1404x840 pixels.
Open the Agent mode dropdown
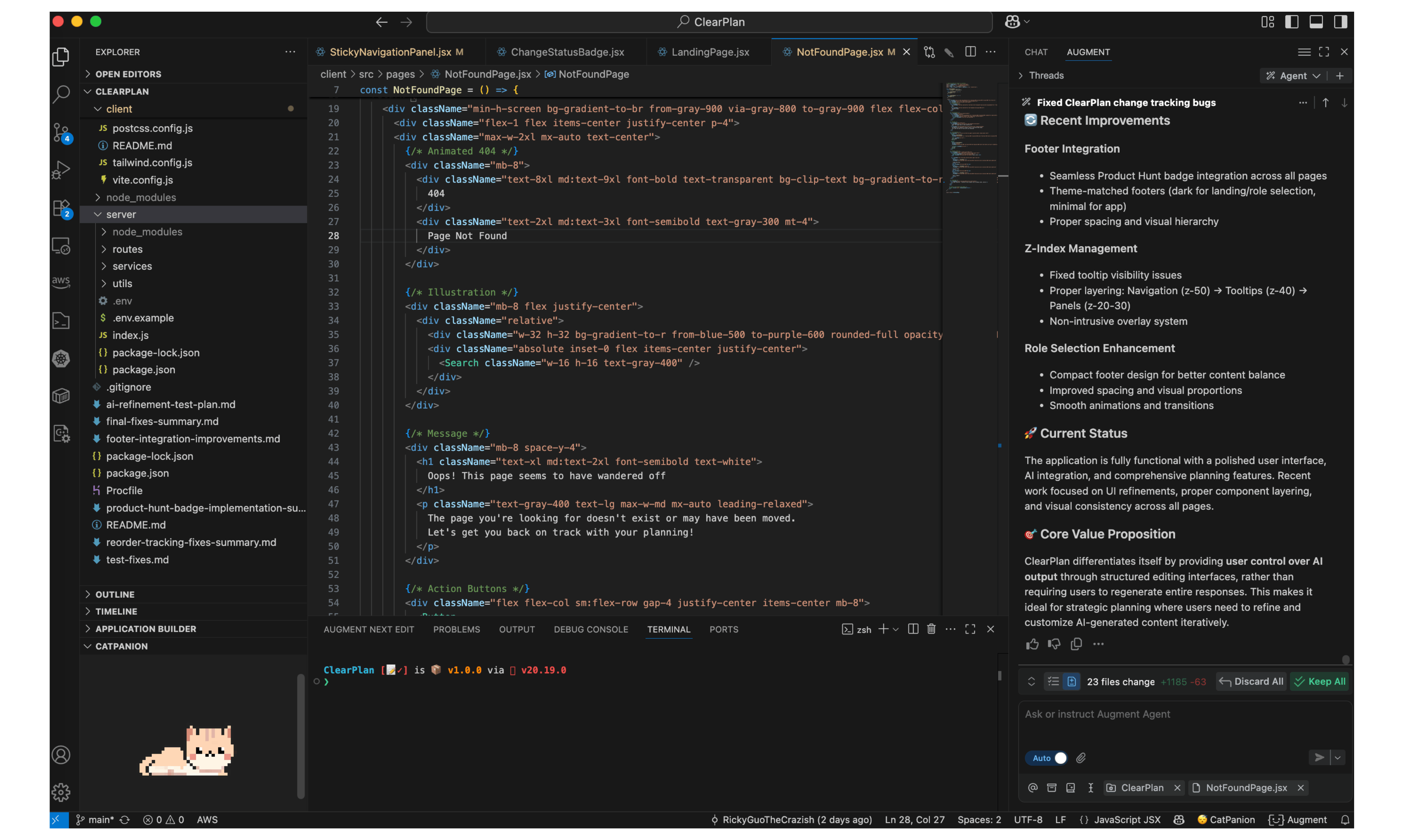tap(1294, 75)
